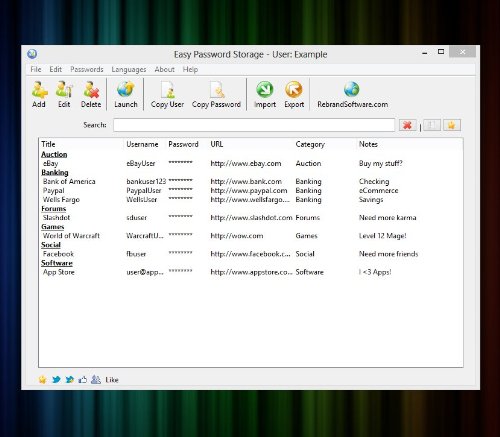Click the orange Export icon
Viewport: 500px width, 437px height.
coord(294,89)
